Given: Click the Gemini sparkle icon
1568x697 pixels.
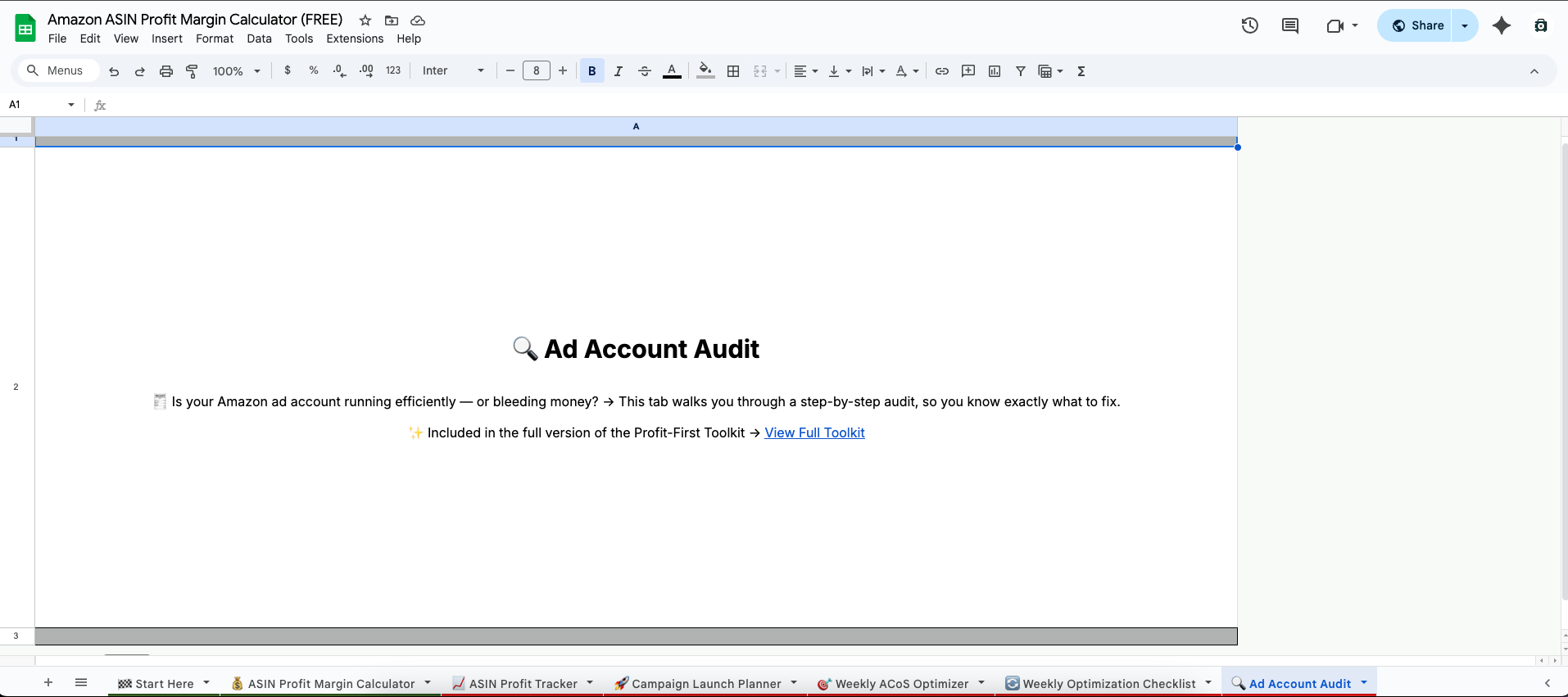Looking at the screenshot, I should 1502,25.
